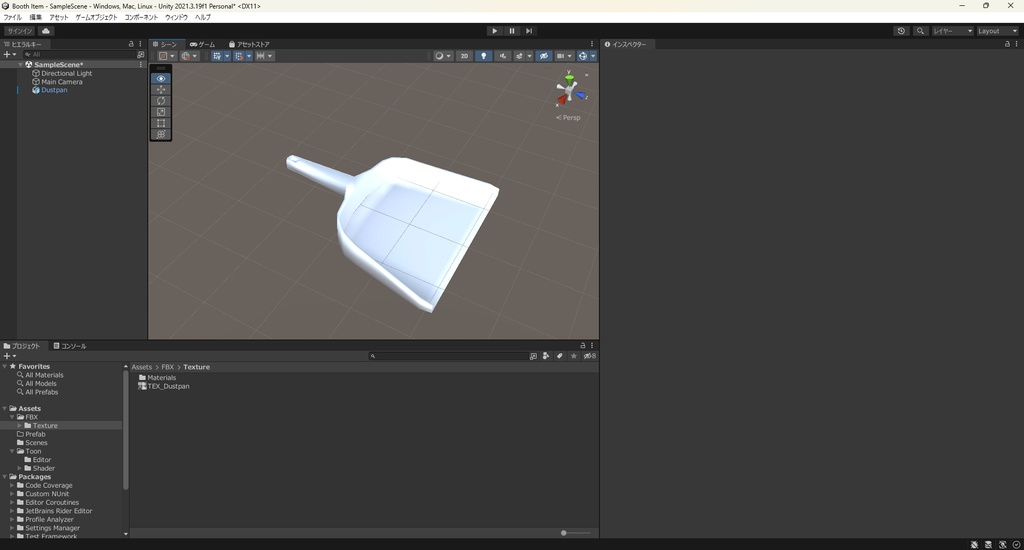This screenshot has height=550, width=1024.
Task: Open the scene camera settings dropdown
Action: 563,56
